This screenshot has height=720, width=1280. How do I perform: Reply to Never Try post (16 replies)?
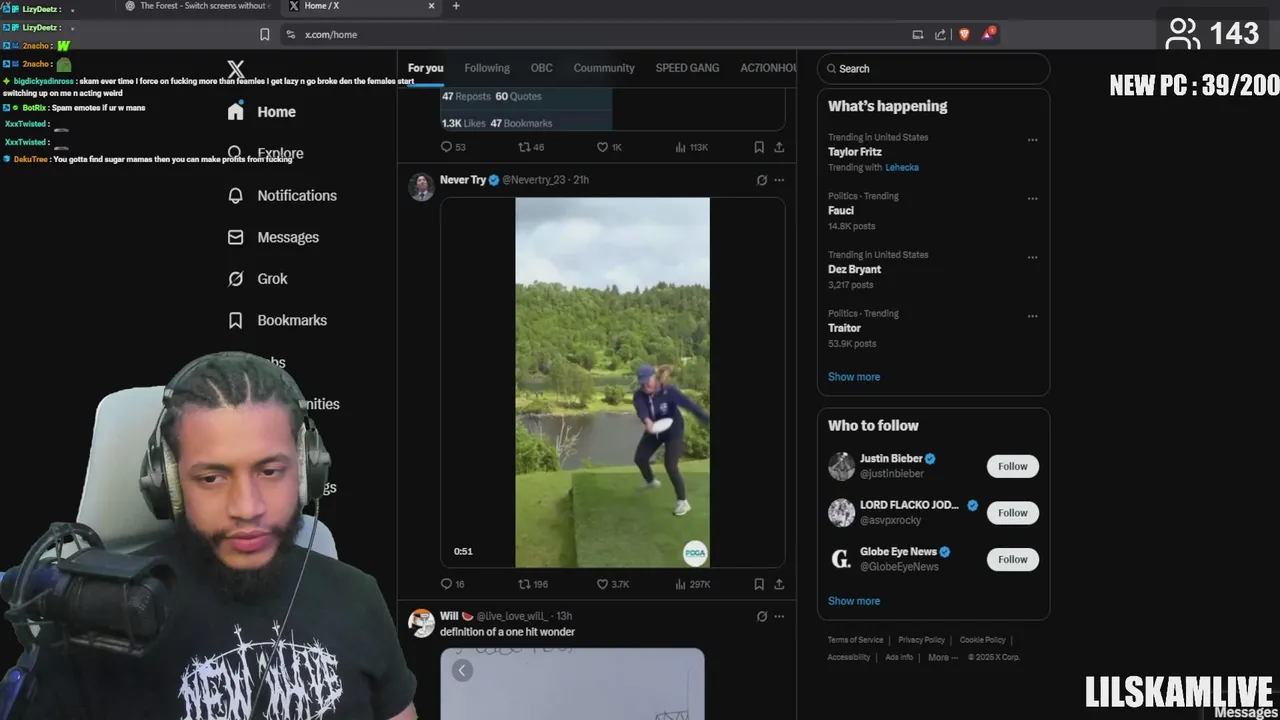tap(452, 584)
